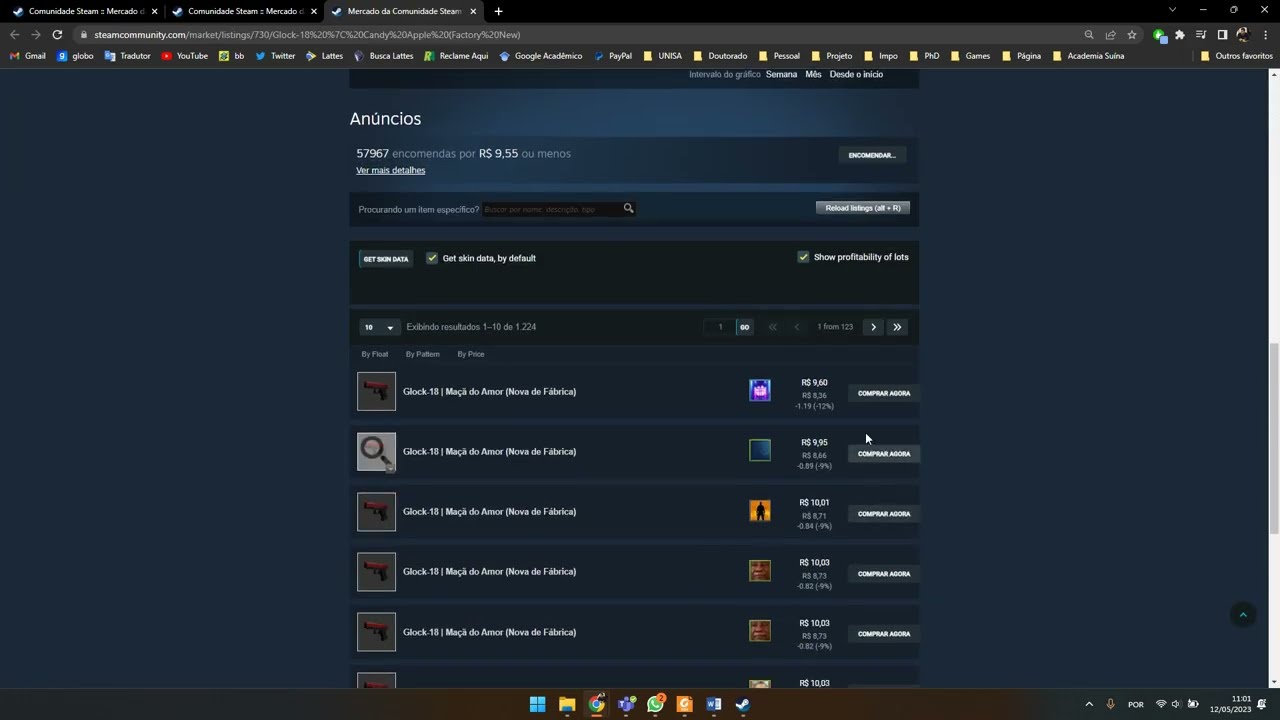Set chart interval to Mês

point(814,74)
